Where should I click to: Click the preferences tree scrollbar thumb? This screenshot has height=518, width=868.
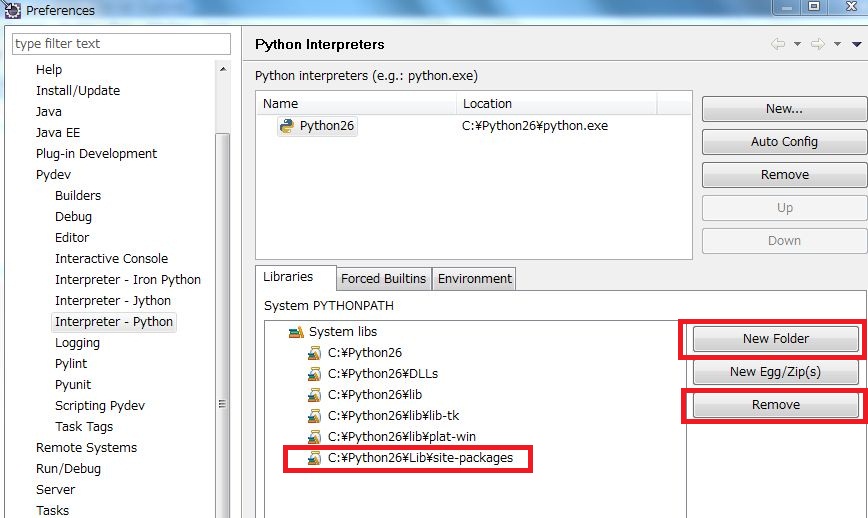click(223, 325)
